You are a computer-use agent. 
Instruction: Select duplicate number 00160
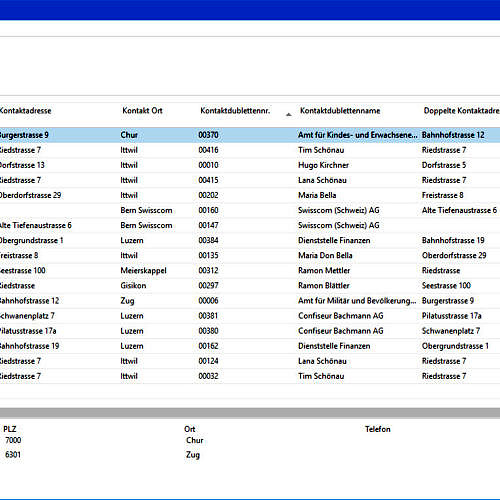(208, 210)
